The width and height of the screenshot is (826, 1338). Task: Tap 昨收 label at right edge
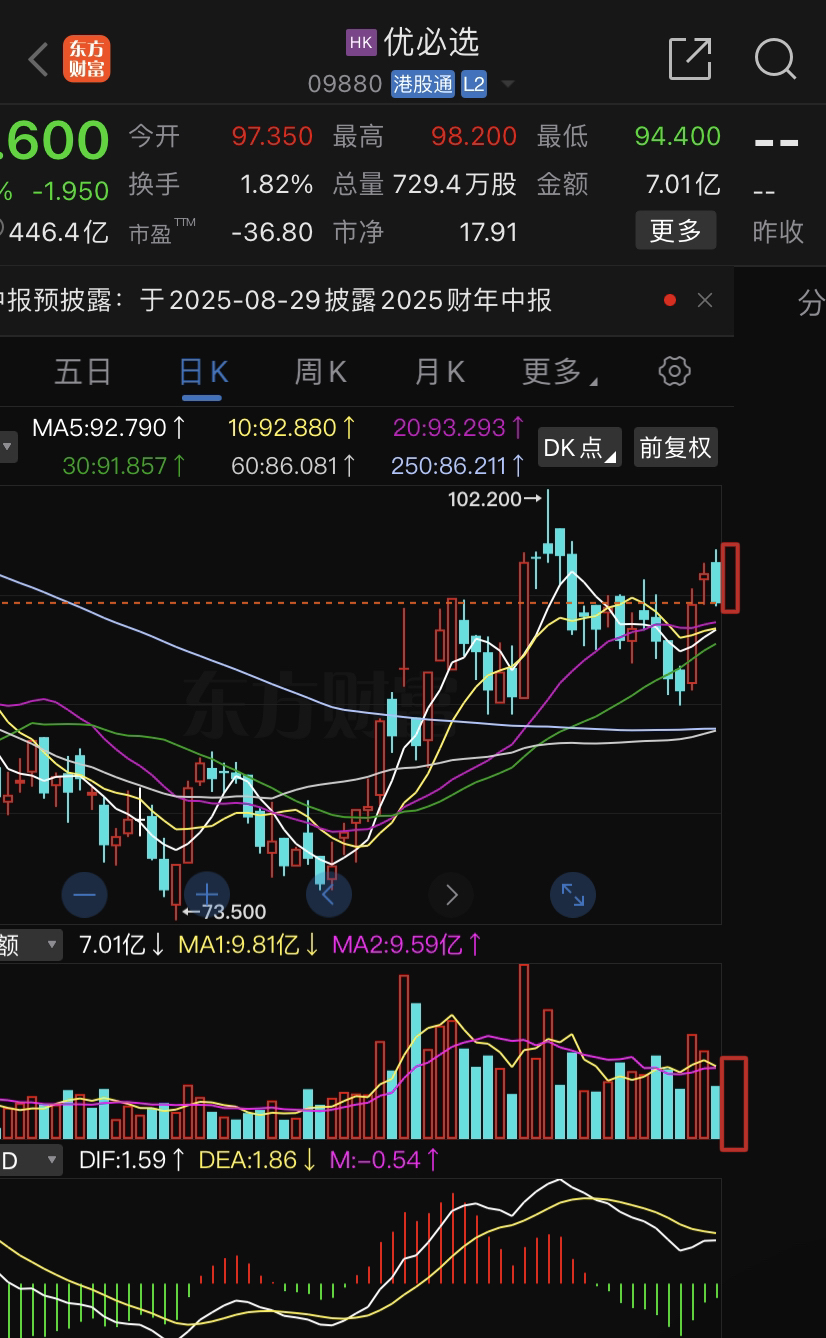(x=778, y=232)
